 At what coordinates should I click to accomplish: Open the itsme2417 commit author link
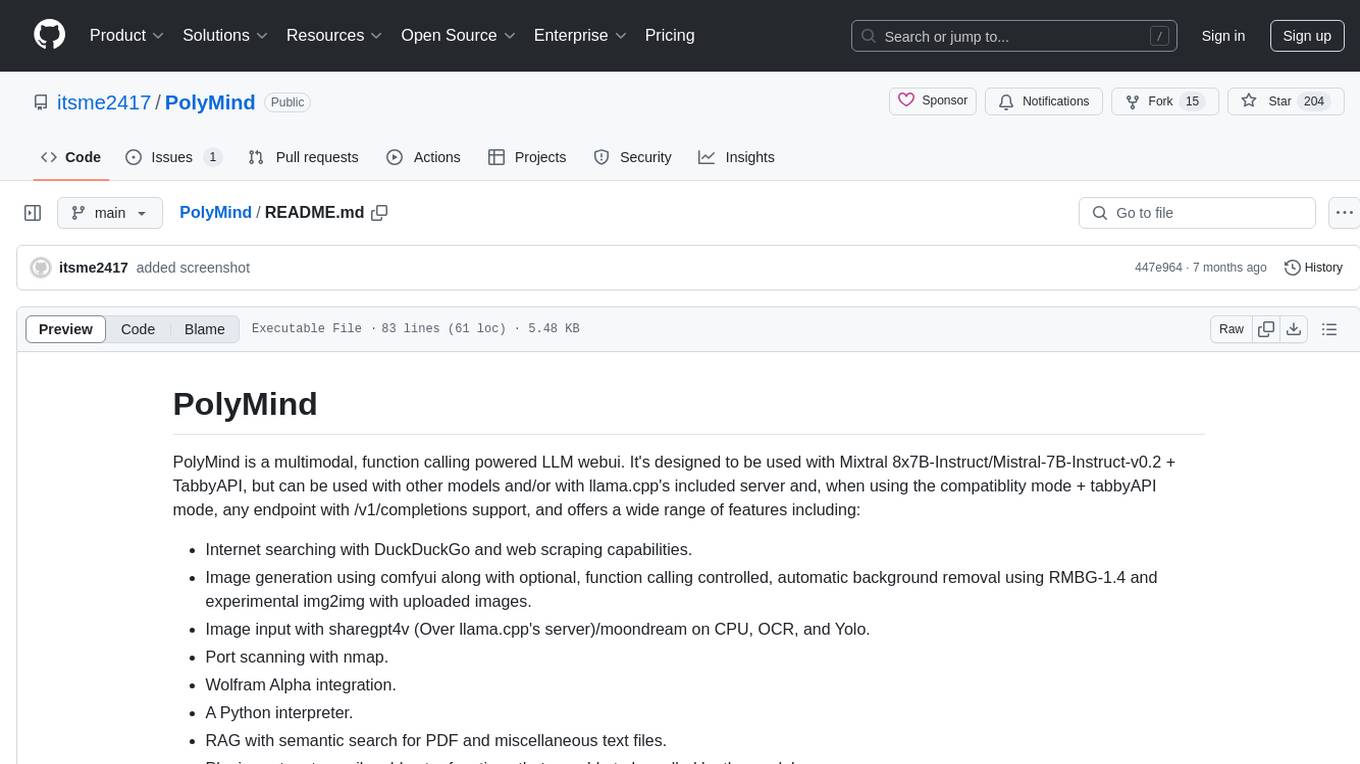point(94,268)
